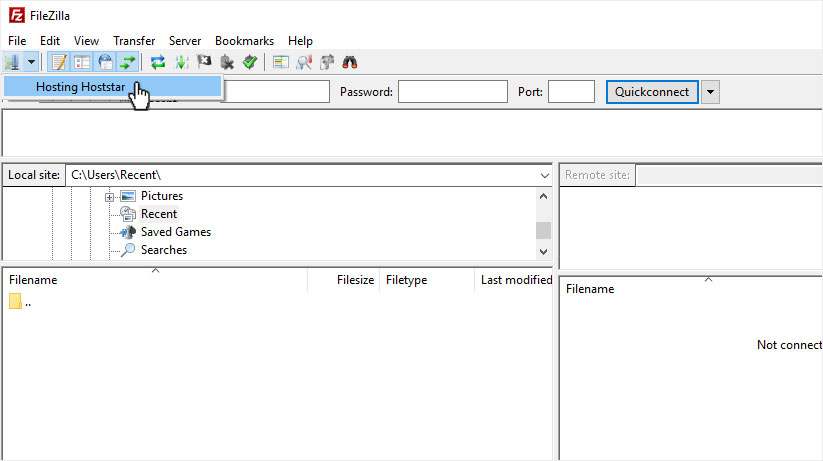Screen dimensions: 823x461
Task: Open the File menu
Action: coord(17,41)
